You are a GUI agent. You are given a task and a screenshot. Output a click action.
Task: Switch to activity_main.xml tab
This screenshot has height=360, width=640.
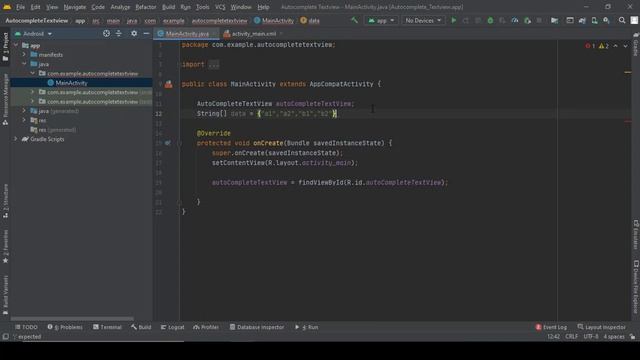pyautogui.click(x=253, y=34)
